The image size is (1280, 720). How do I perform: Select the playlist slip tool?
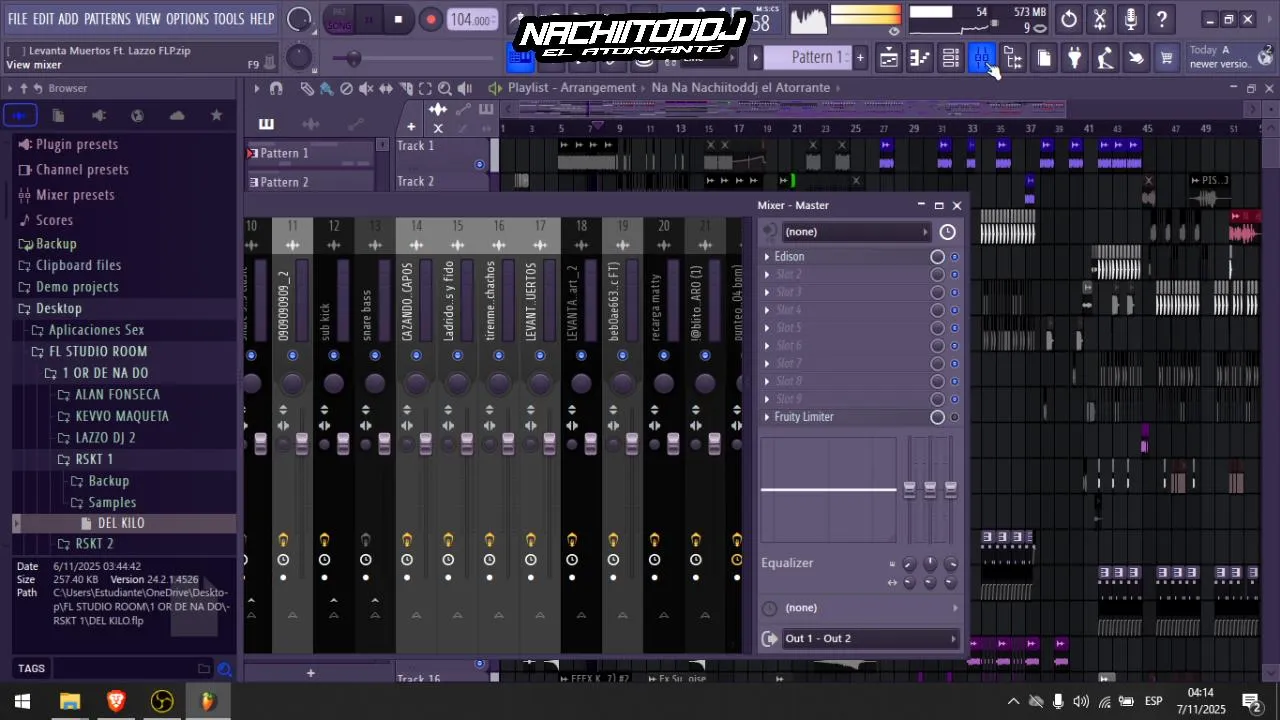tap(386, 88)
